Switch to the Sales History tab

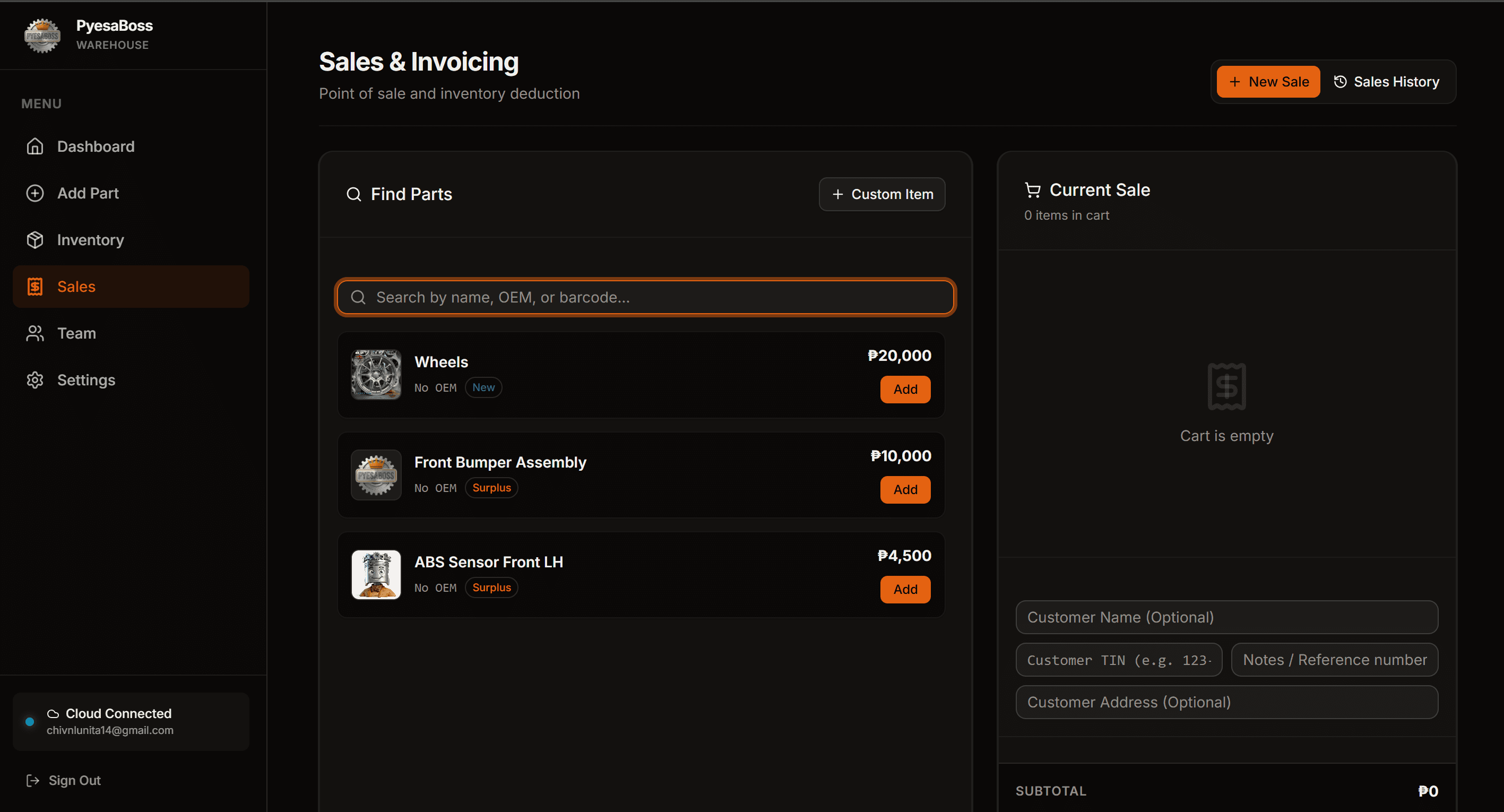pos(1387,82)
